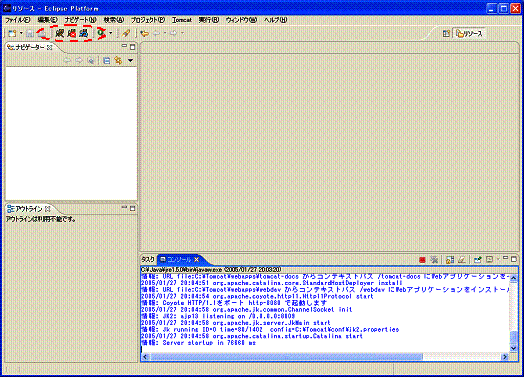Click the red Terminate icon in console

(x=422, y=260)
